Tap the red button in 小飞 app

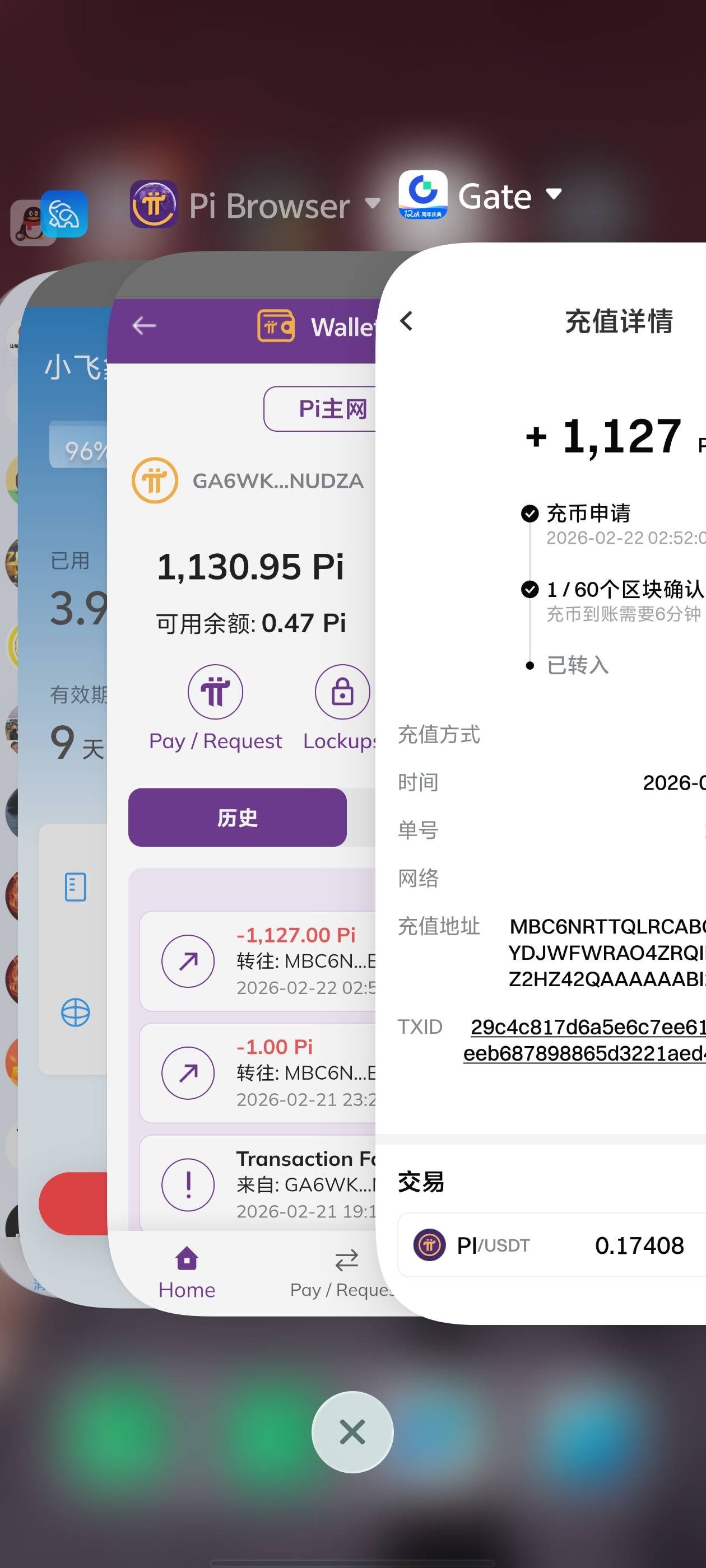click(74, 1203)
